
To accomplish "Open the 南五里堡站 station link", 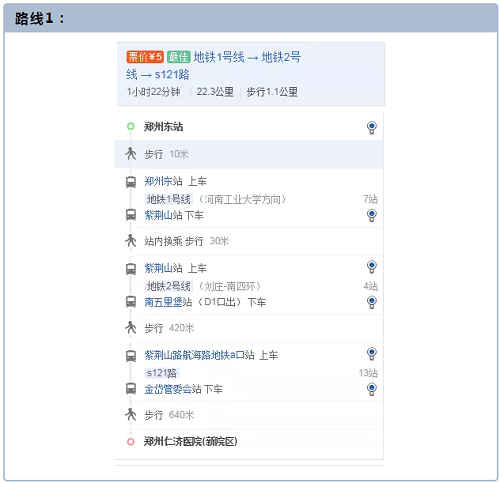I will 168,302.
